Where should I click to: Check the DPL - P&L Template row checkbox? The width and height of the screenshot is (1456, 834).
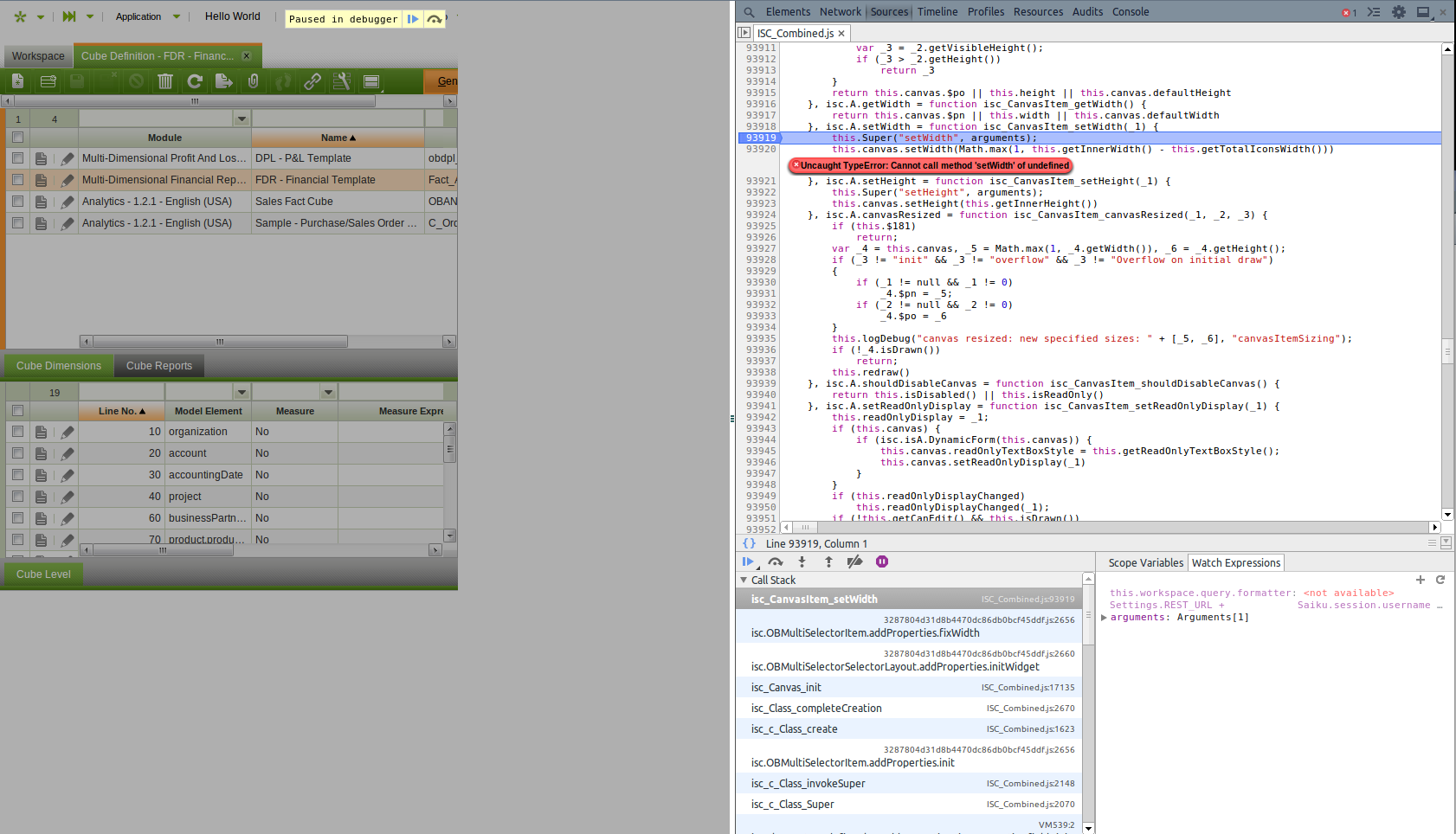tap(17, 158)
